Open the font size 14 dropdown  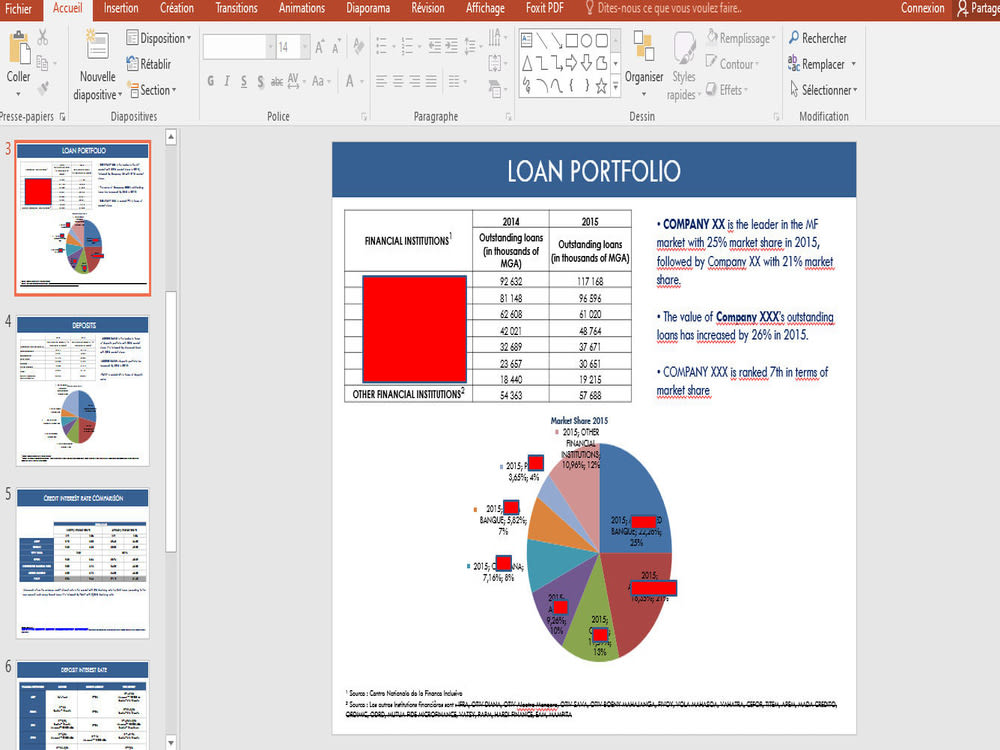[305, 47]
